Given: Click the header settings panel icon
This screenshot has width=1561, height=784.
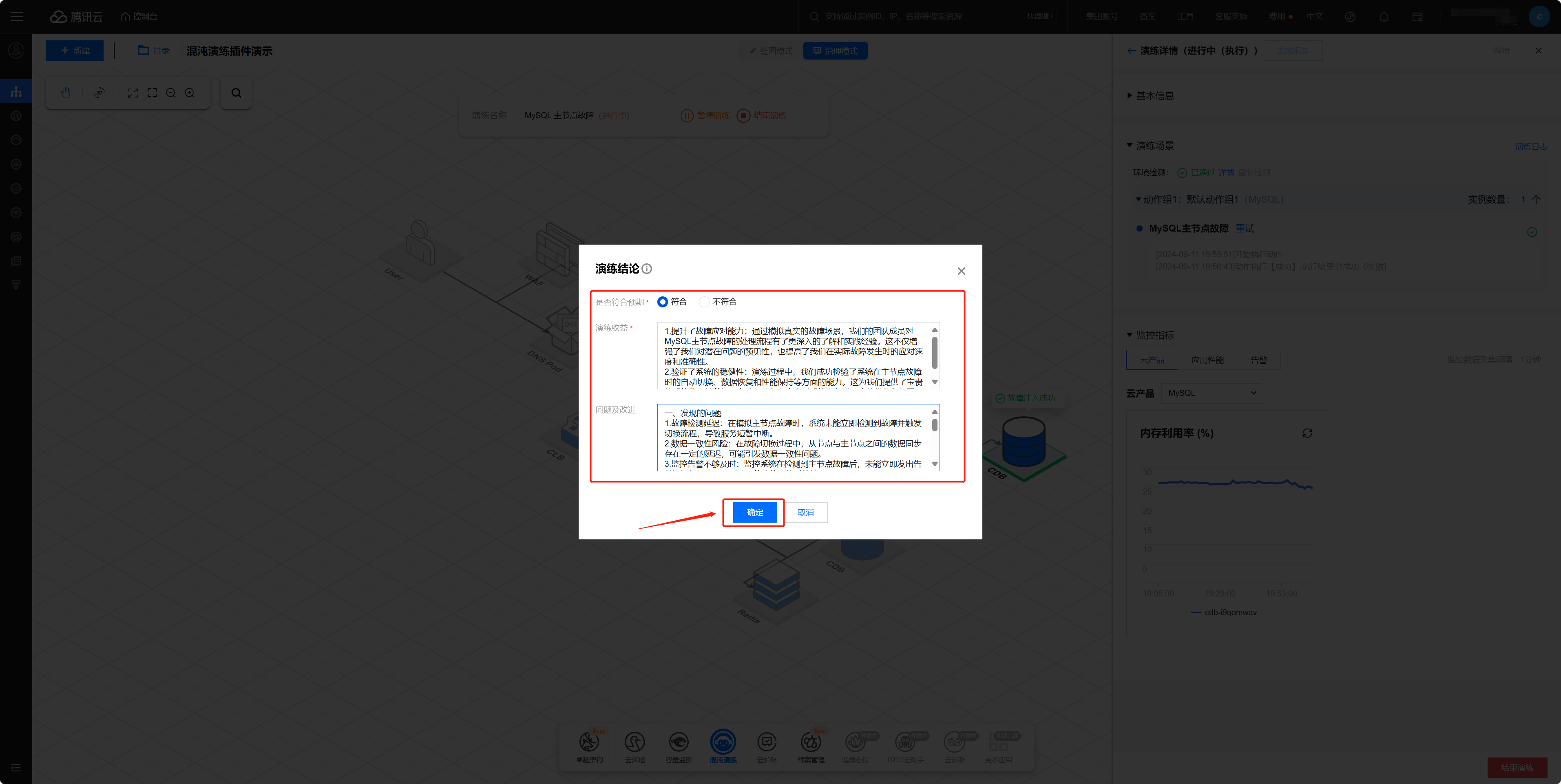Looking at the screenshot, I should pos(1417,17).
